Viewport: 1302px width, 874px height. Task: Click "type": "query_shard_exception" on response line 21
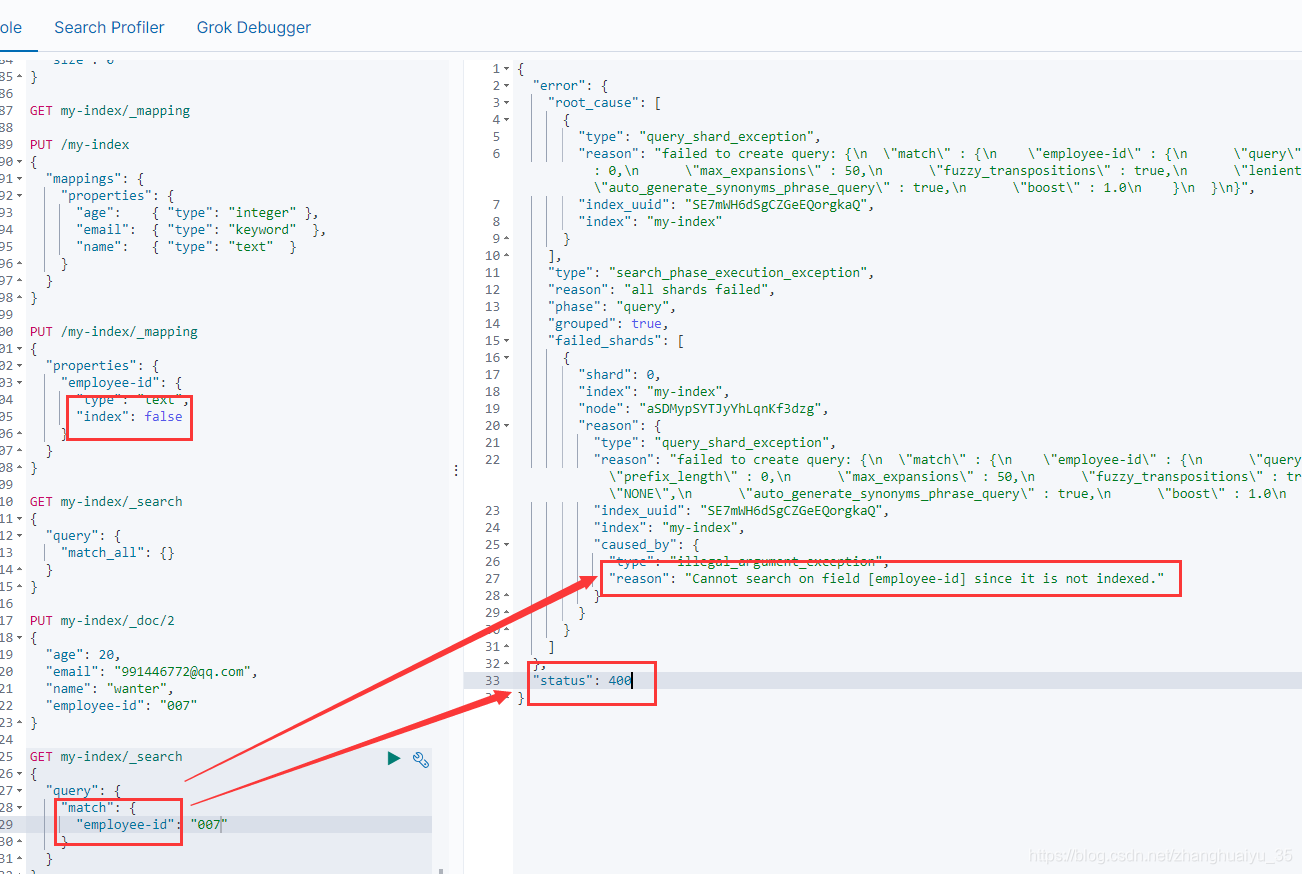click(x=715, y=442)
